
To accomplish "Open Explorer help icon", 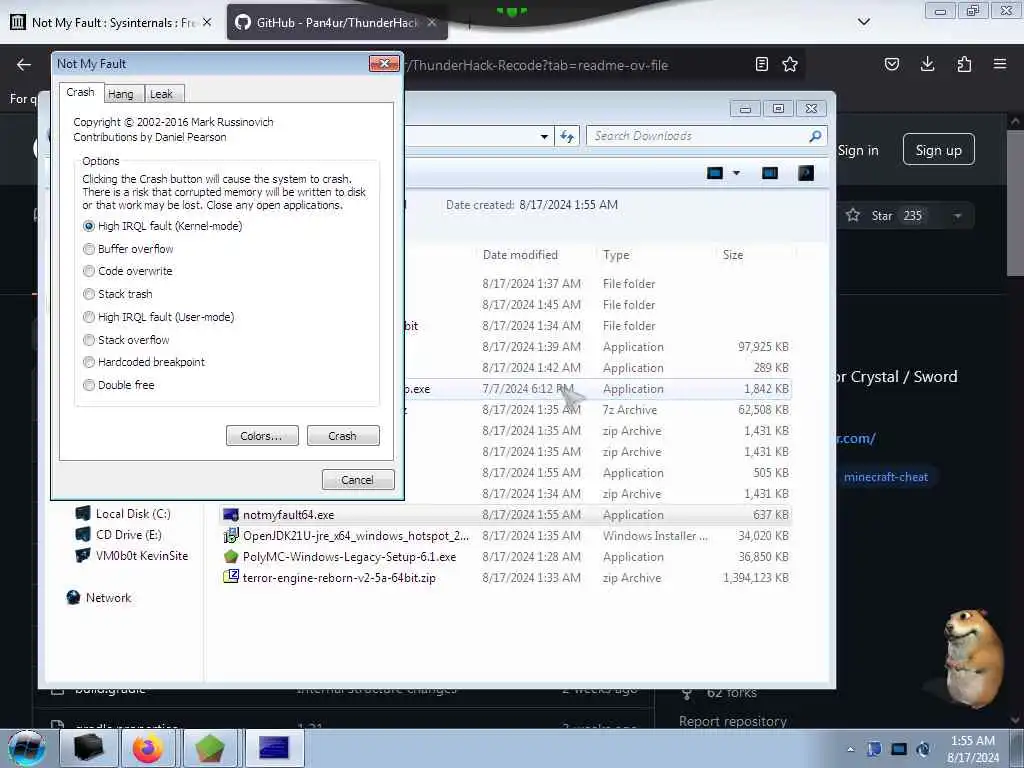I will pyautogui.click(x=806, y=173).
